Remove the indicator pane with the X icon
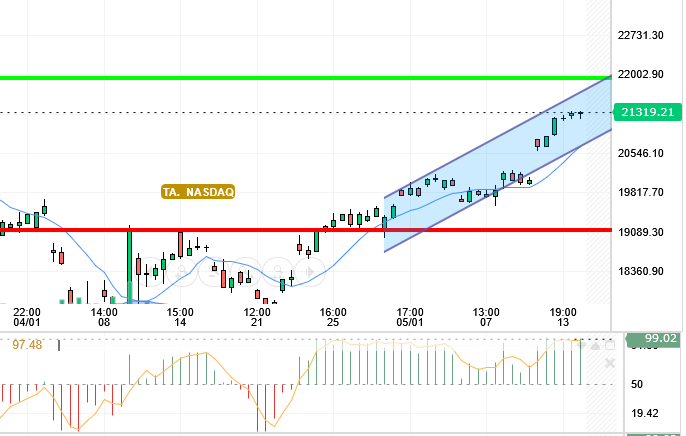Viewport: 686px width, 436px height. click(610, 363)
